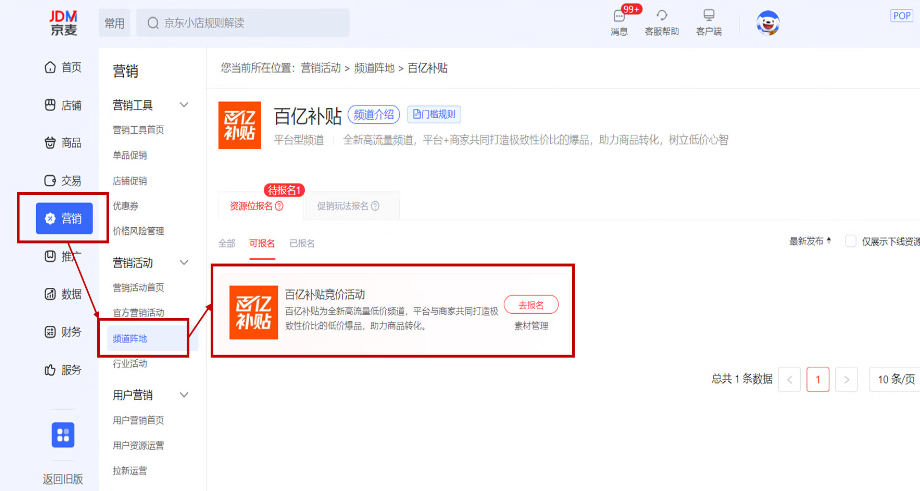This screenshot has width=920, height=491.
Task: Switch to 促销玩法报名 tab
Action: 351,206
